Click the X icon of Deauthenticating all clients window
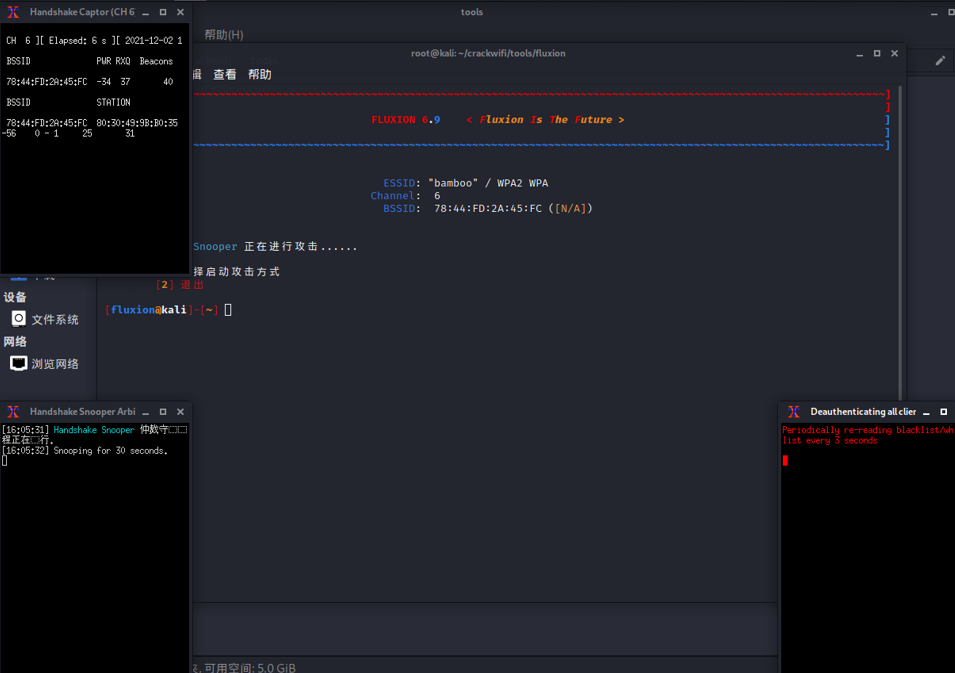955x673 pixels. [794, 412]
